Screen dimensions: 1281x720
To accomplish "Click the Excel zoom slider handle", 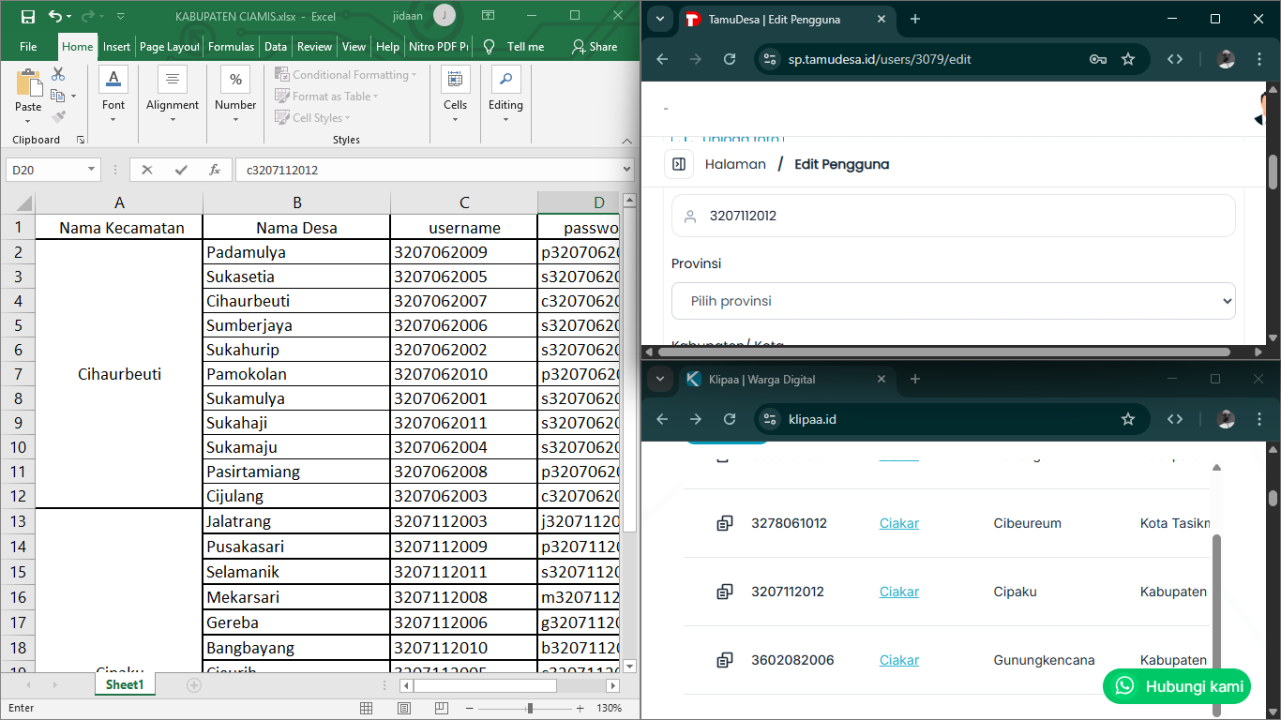I will [530, 708].
